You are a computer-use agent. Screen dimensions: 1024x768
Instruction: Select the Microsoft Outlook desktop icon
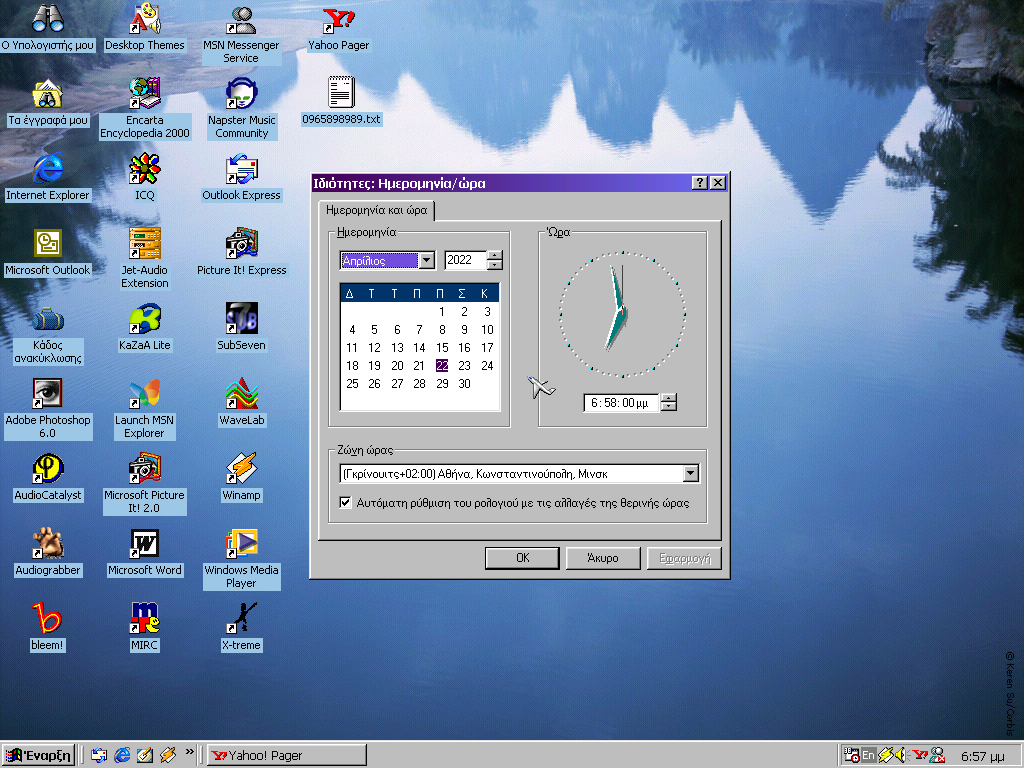48,244
